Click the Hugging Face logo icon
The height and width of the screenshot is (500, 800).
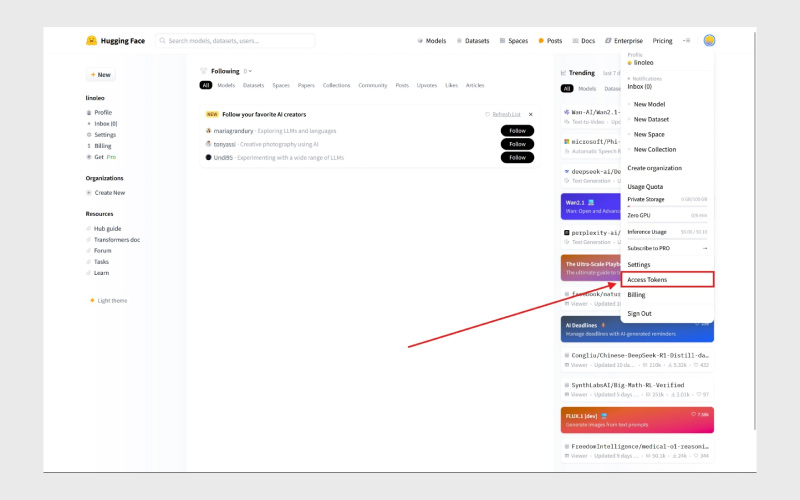point(92,41)
